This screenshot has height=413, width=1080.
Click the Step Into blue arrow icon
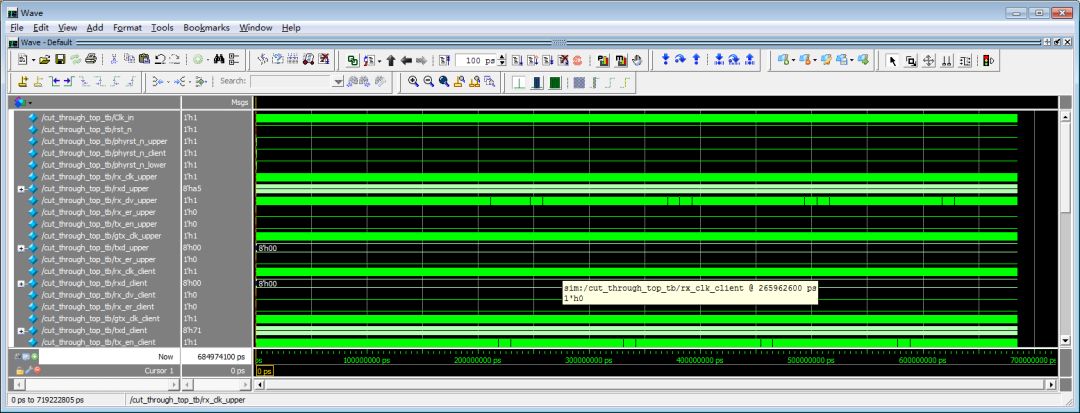(x=665, y=60)
